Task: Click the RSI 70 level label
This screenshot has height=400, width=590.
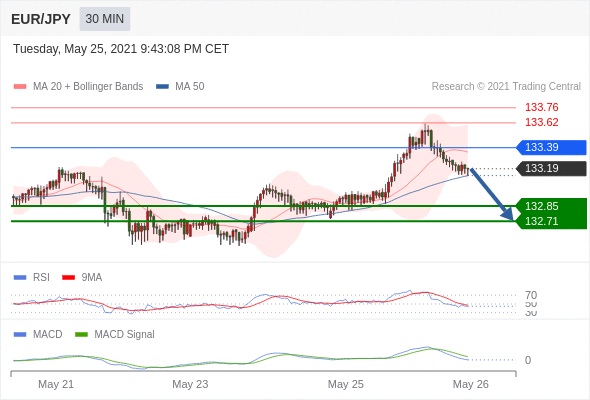Action: coord(531,295)
